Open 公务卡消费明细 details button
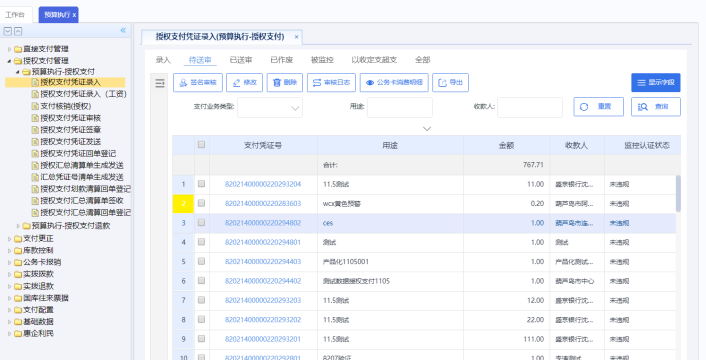Screen dimensions: 706x360 394,83
